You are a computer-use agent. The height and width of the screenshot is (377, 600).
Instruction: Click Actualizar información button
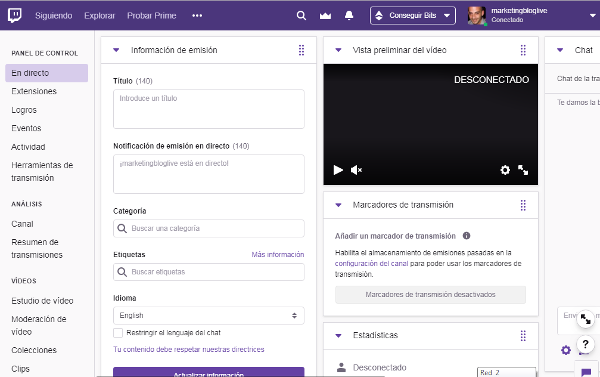(x=209, y=372)
